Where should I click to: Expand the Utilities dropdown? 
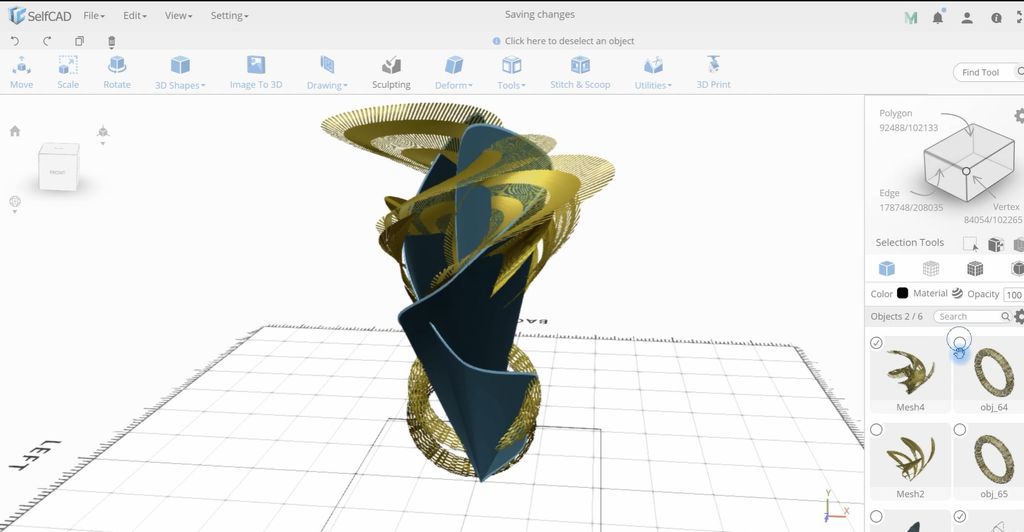point(653,72)
